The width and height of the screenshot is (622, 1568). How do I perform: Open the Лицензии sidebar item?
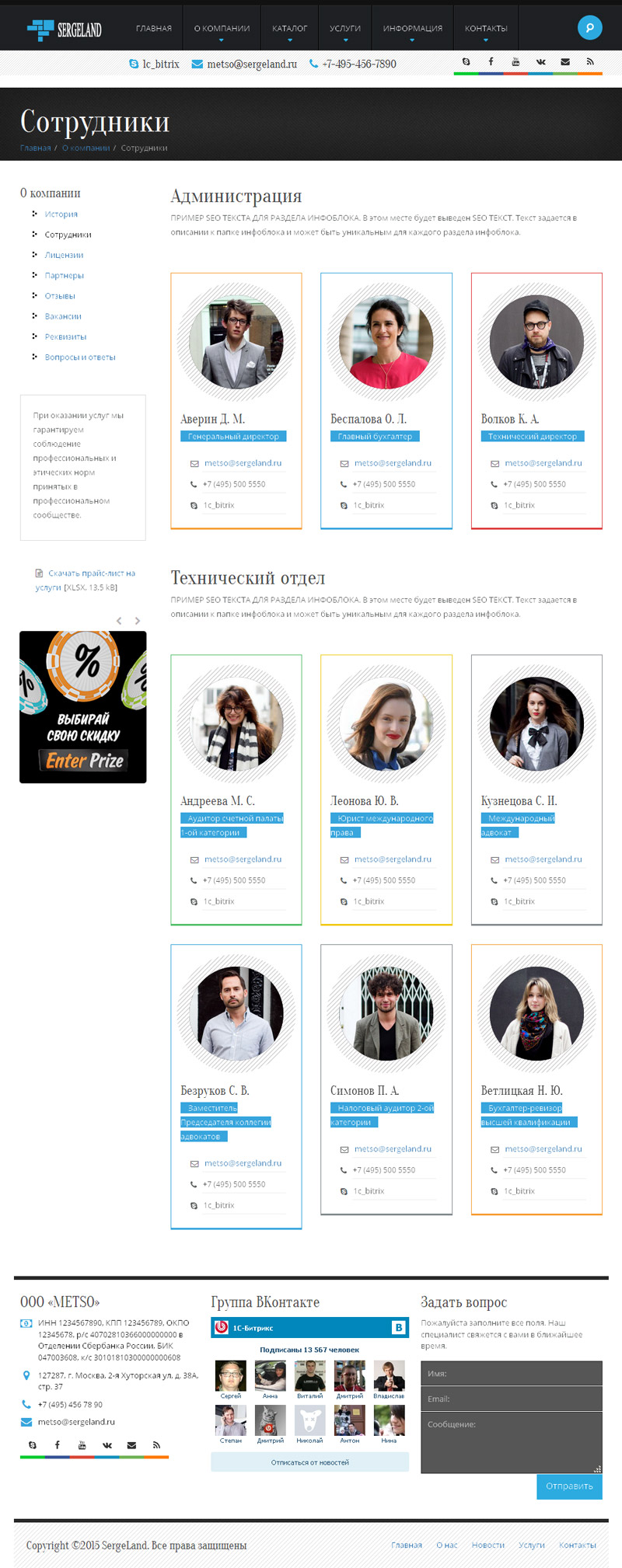point(64,255)
